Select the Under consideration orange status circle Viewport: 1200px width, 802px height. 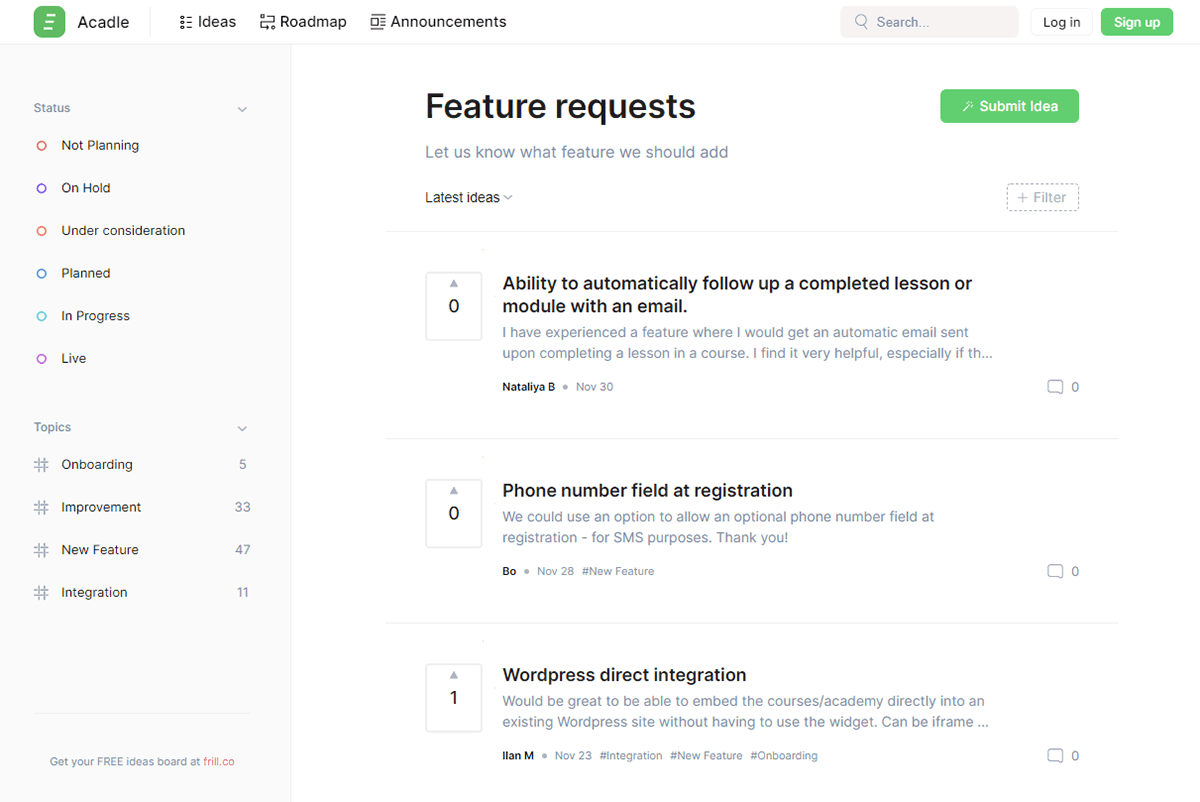pyautogui.click(x=41, y=231)
